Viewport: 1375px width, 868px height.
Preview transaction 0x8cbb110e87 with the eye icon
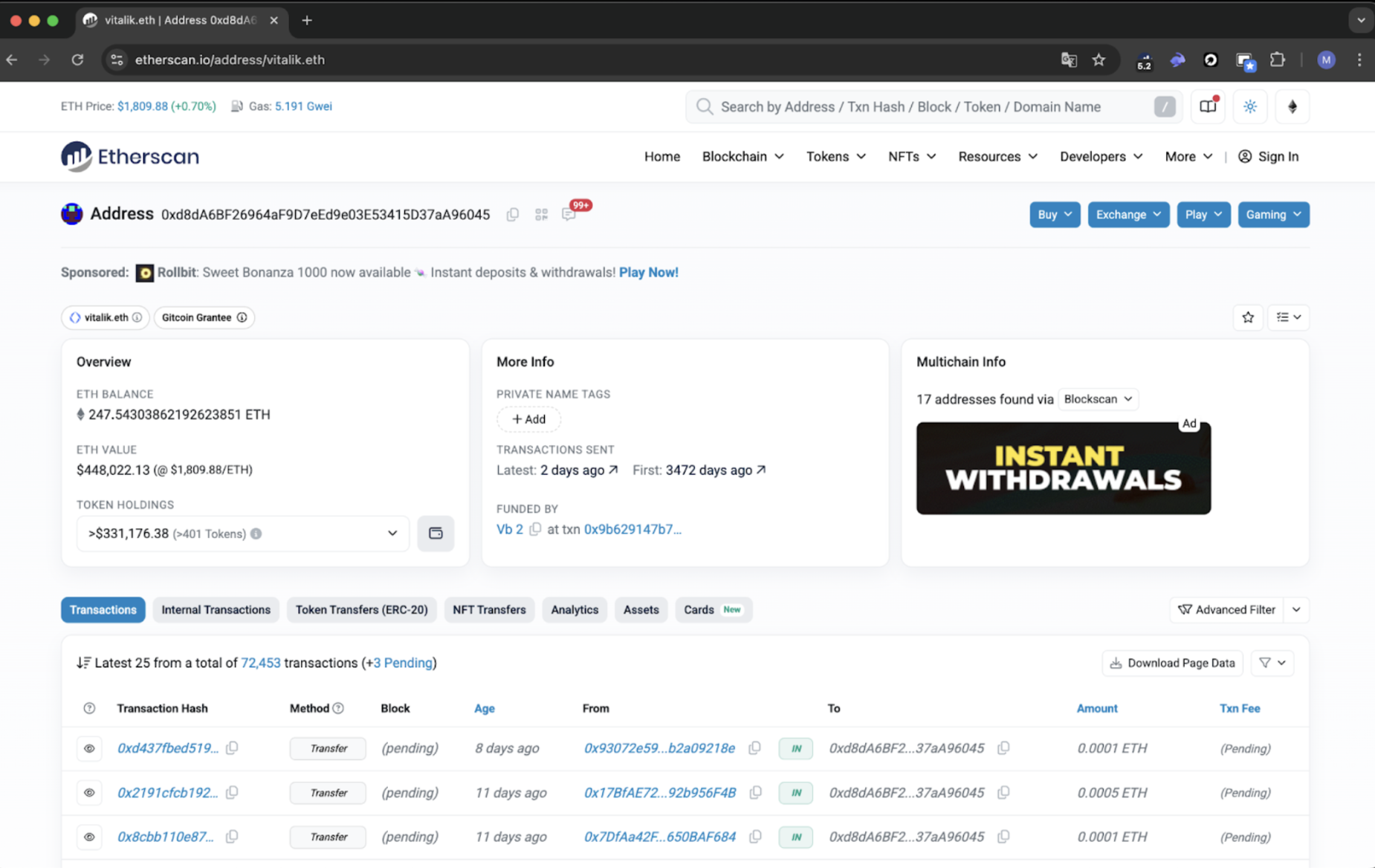click(x=89, y=837)
